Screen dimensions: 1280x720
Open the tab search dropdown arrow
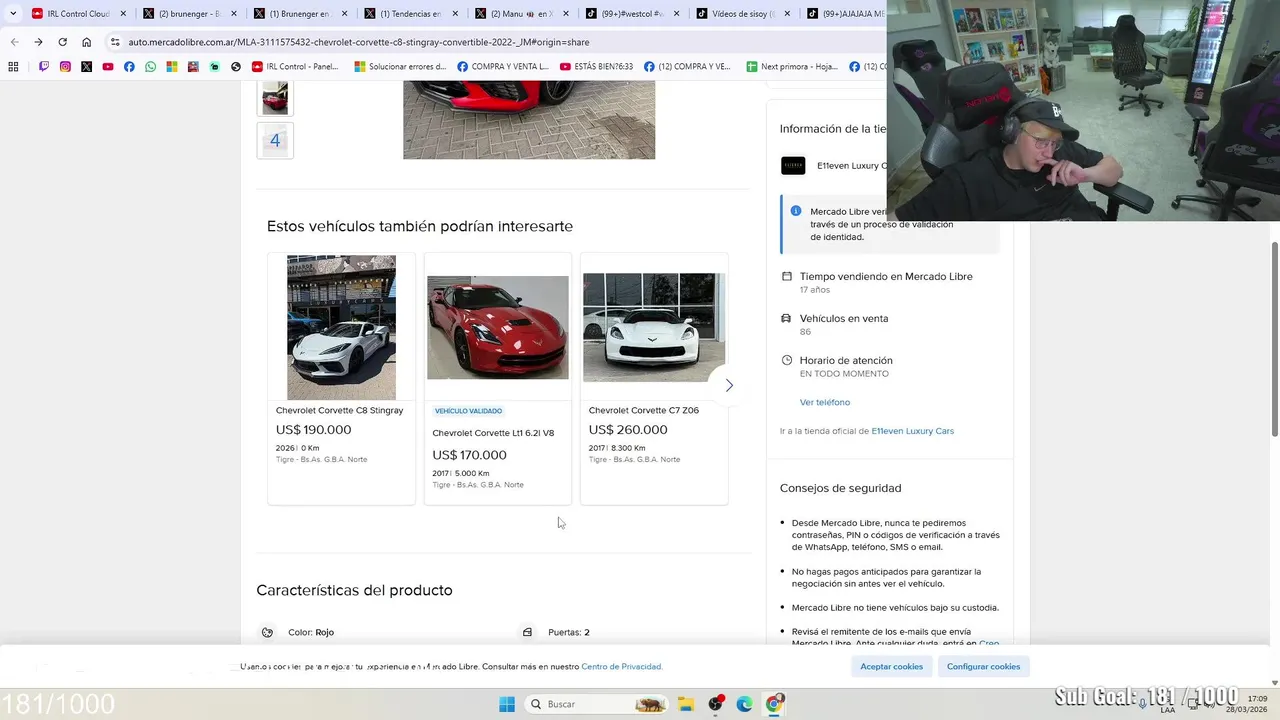tap(13, 14)
